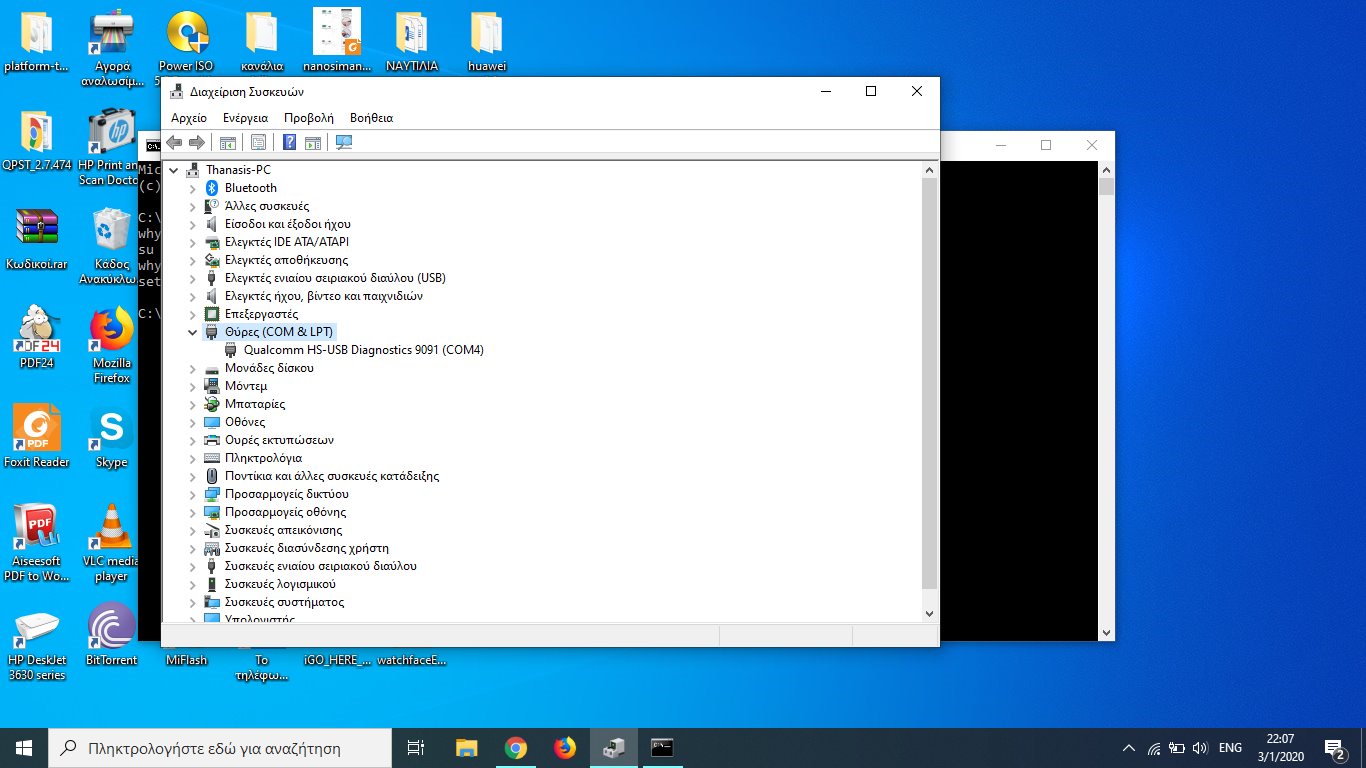Screen dimensions: 1366x768
Task: Open Google Chrome from the taskbar
Action: click(515, 748)
